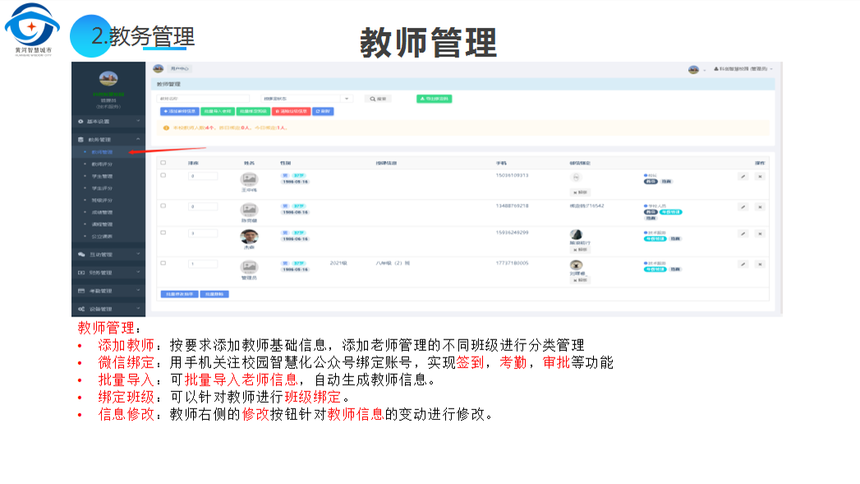Viewport: 860px width, 484px height.
Task: Click the teacher name search input field
Action: click(203, 99)
